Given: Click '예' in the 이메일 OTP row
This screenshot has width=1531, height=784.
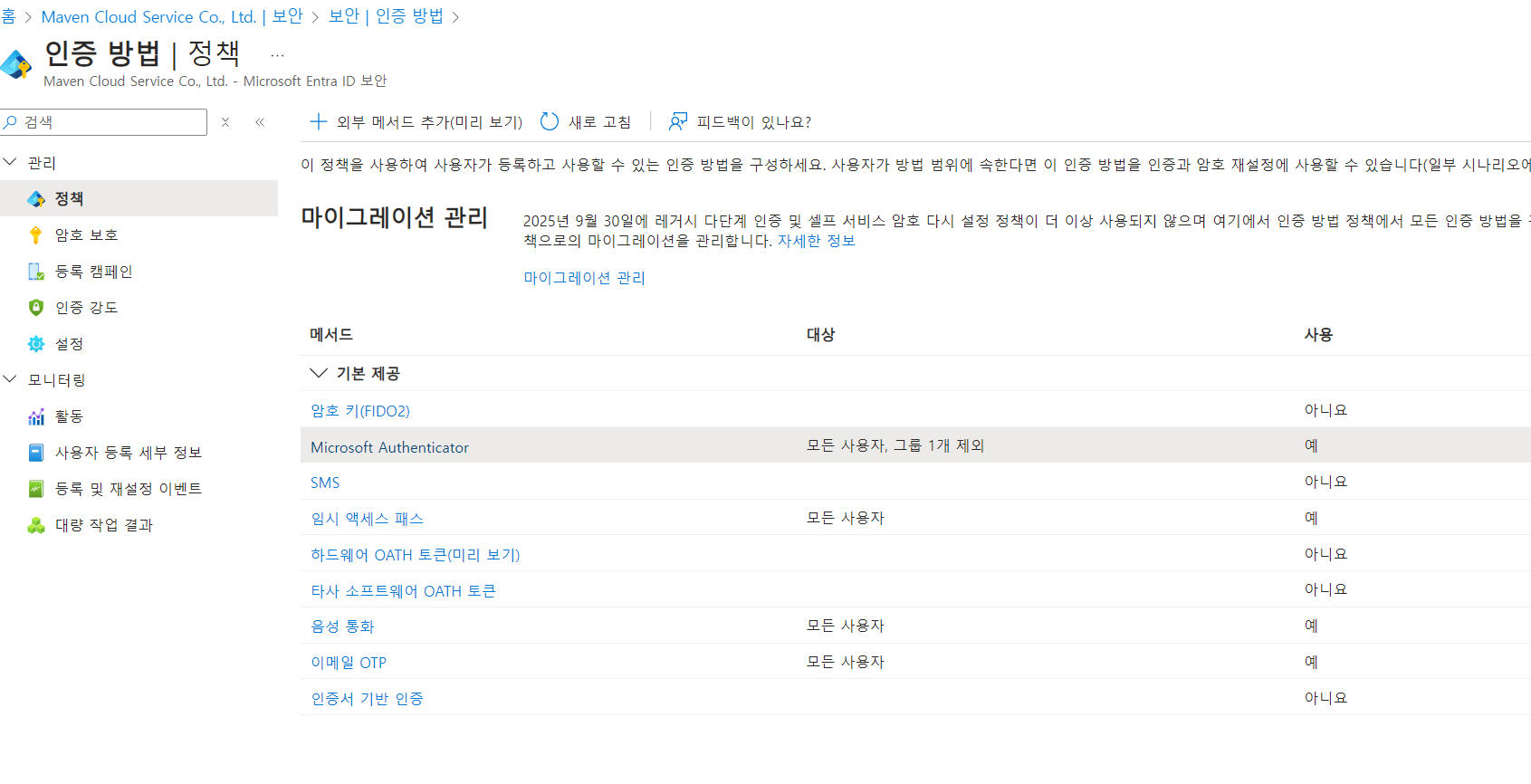Looking at the screenshot, I should pos(1311,662).
